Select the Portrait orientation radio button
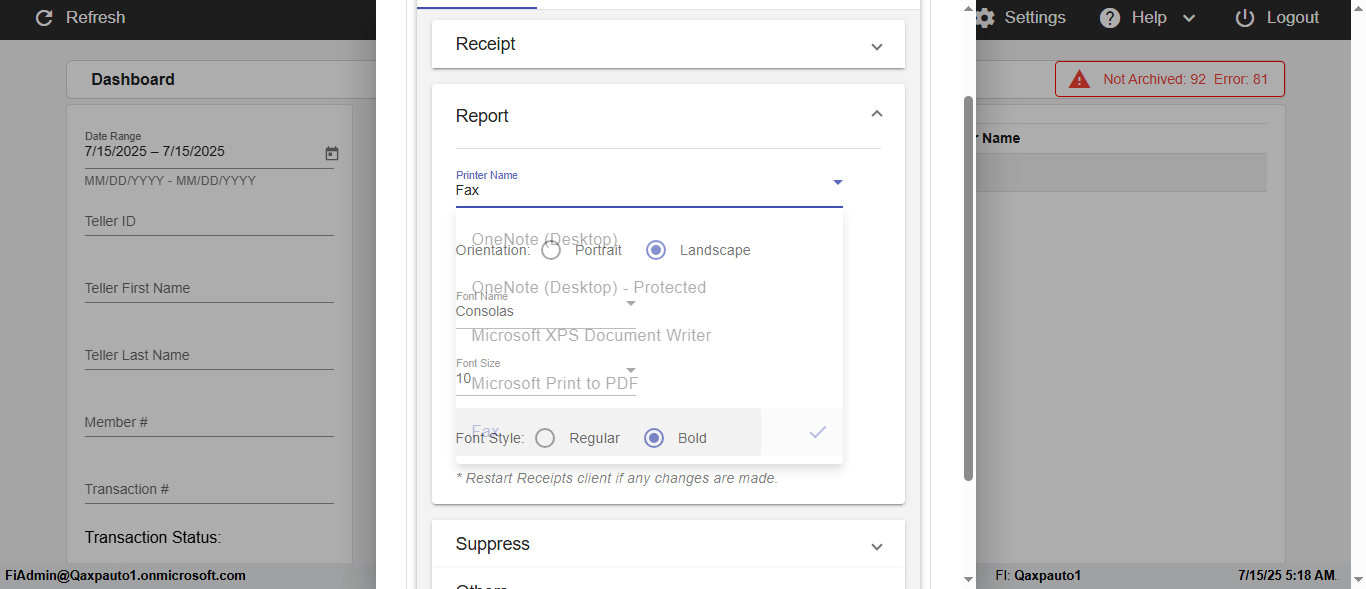 551,250
